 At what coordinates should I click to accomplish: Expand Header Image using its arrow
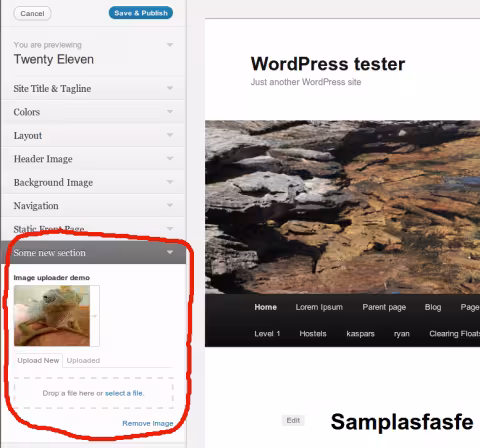click(x=170, y=158)
